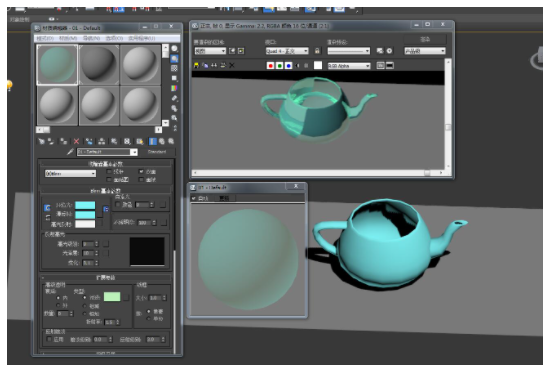Toggle the green channel in render window
The image size is (553, 371).
point(279,66)
